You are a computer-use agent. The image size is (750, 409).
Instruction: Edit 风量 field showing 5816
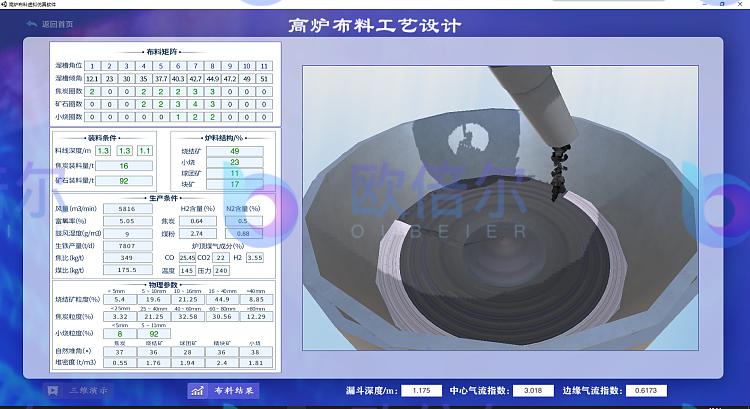point(128,209)
